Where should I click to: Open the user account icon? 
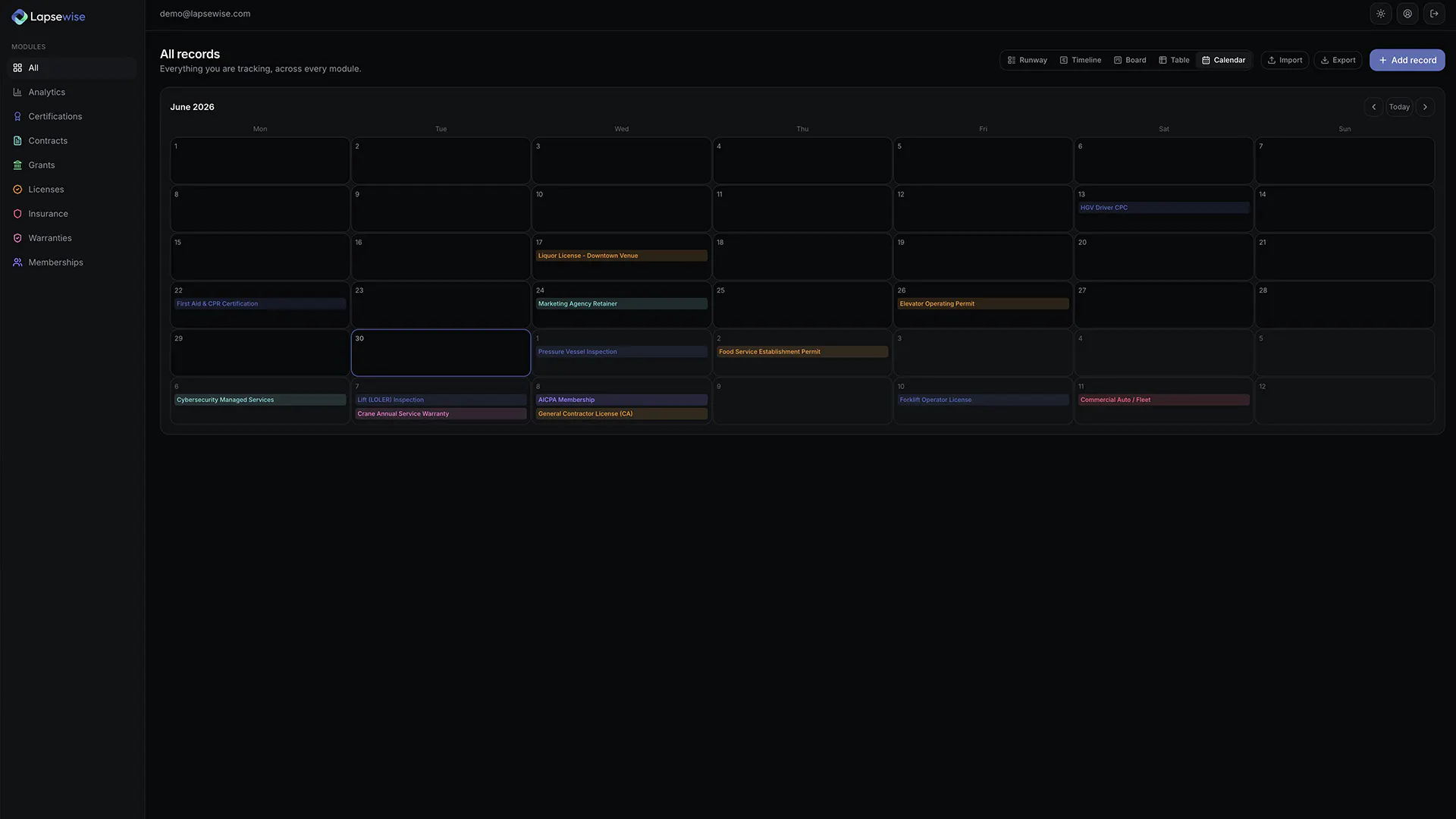pos(1407,14)
